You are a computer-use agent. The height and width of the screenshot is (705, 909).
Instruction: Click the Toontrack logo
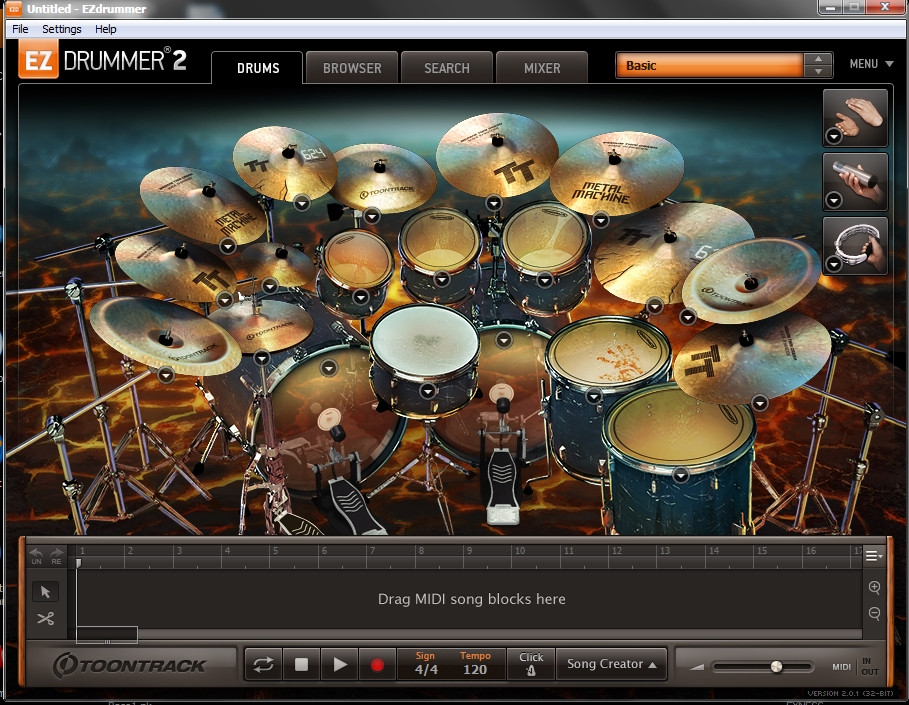130,665
